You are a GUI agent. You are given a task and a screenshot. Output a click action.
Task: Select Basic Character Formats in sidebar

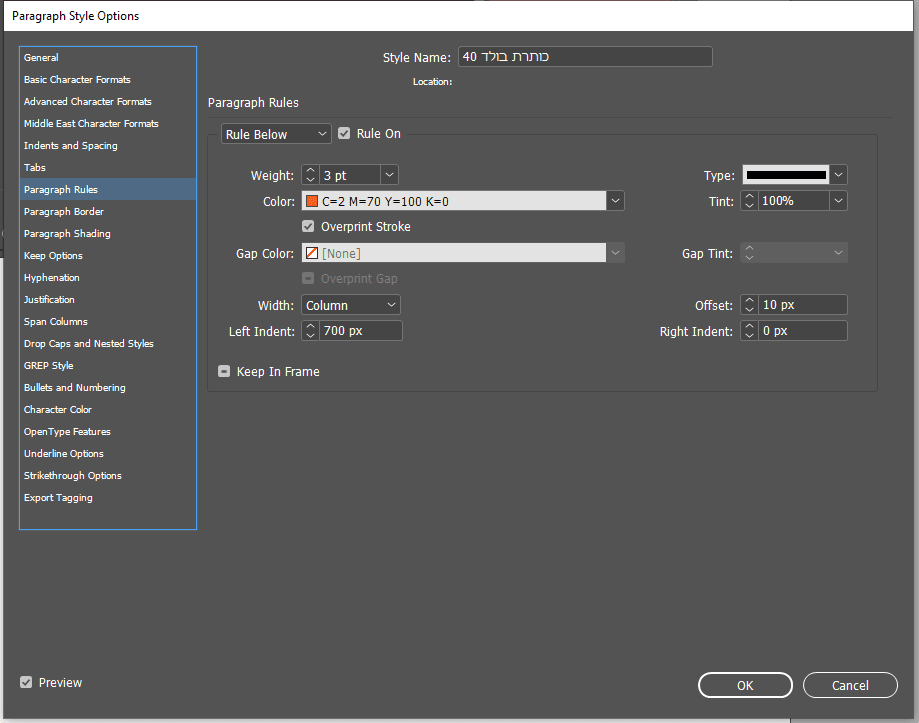(77, 80)
